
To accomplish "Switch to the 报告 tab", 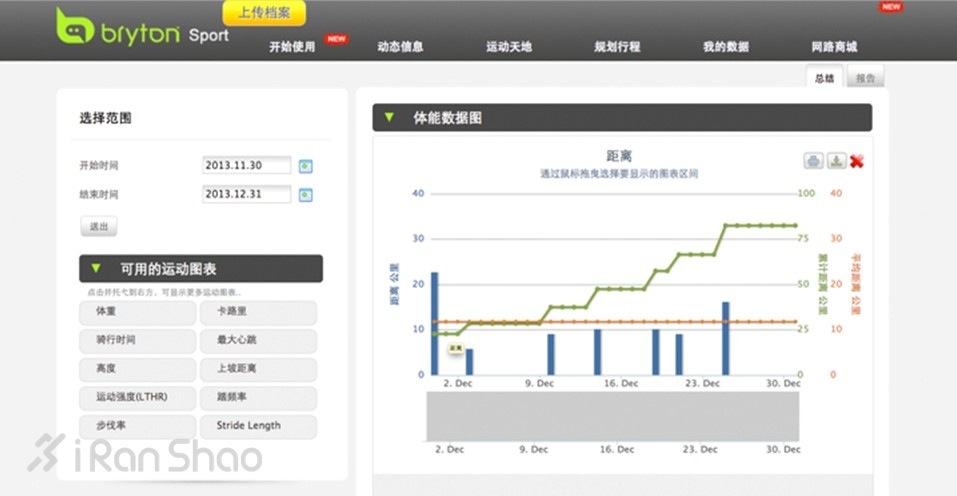I will click(865, 78).
